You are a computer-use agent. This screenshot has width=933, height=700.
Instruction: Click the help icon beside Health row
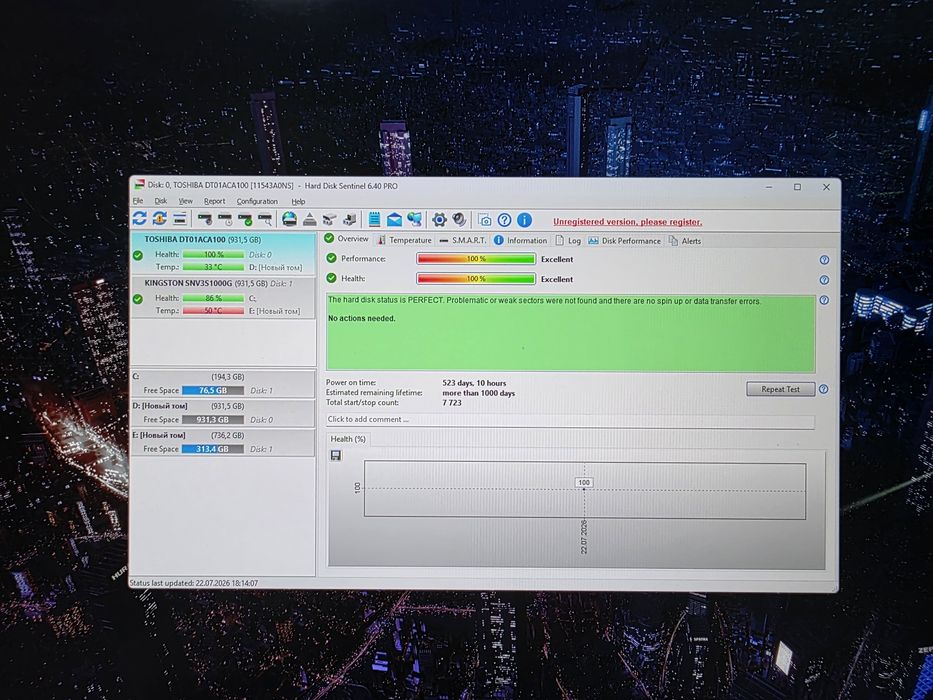click(824, 280)
